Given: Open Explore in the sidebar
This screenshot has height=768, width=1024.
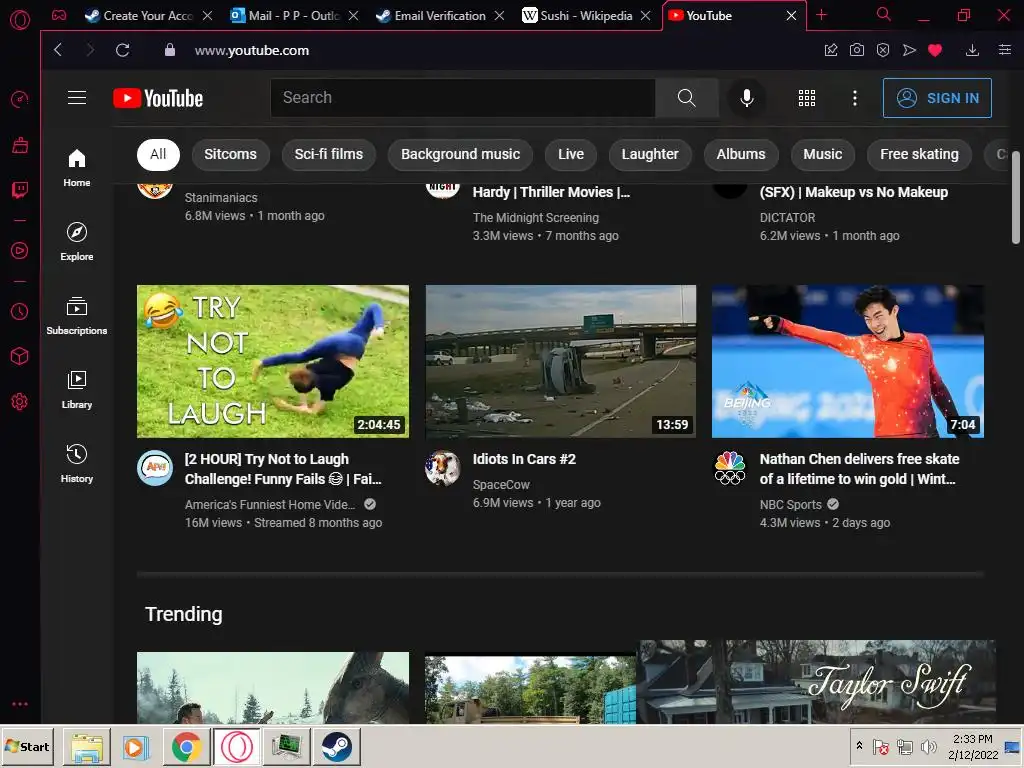Looking at the screenshot, I should (x=76, y=242).
